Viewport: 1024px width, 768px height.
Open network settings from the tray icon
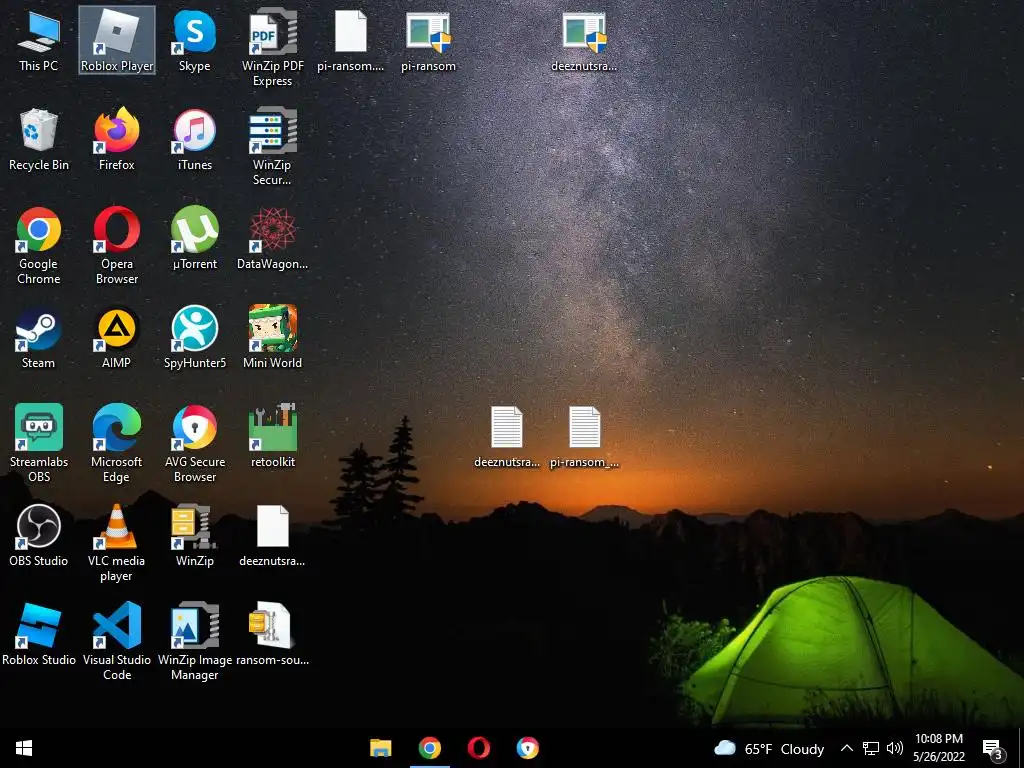(871, 748)
